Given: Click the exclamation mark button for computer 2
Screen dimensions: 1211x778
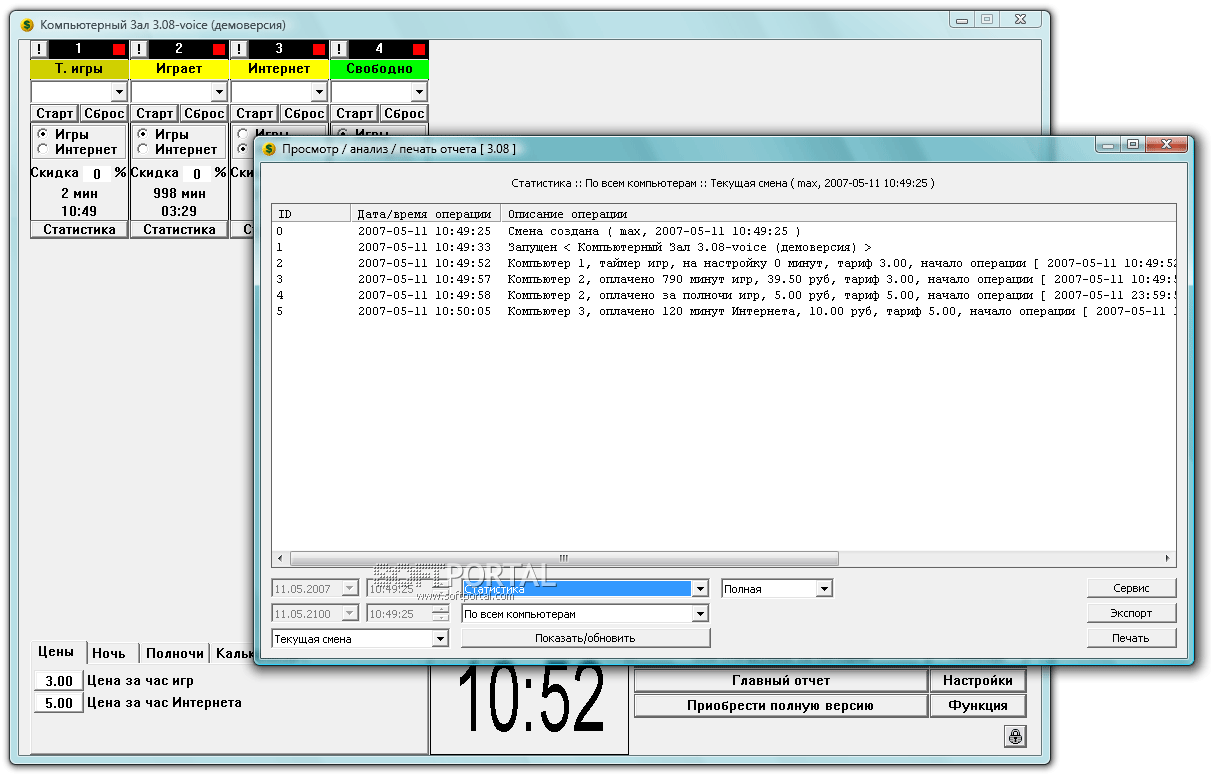Looking at the screenshot, I should tap(139, 49).
